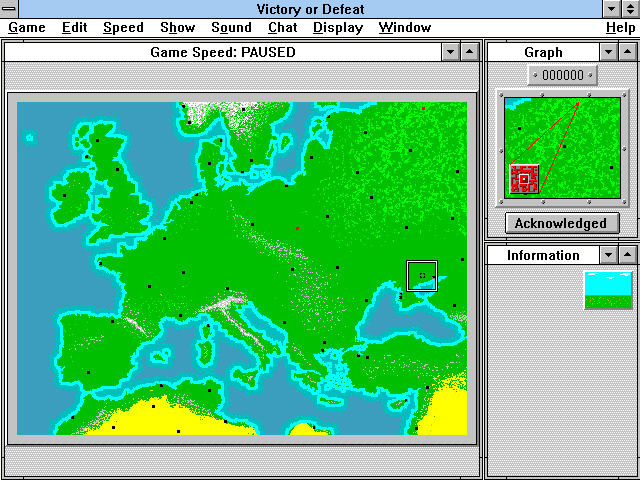Viewport: 640px width, 480px height.
Task: Click the sky landscape terrain thumbnail
Action: (x=608, y=289)
